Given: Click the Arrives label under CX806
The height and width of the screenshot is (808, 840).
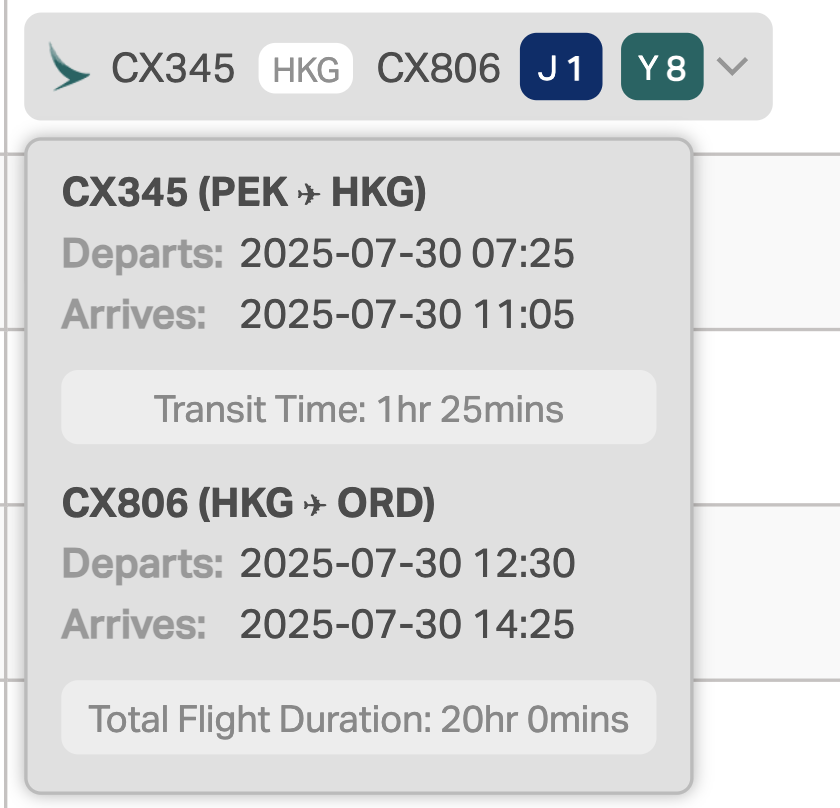Looking at the screenshot, I should pos(134,625).
